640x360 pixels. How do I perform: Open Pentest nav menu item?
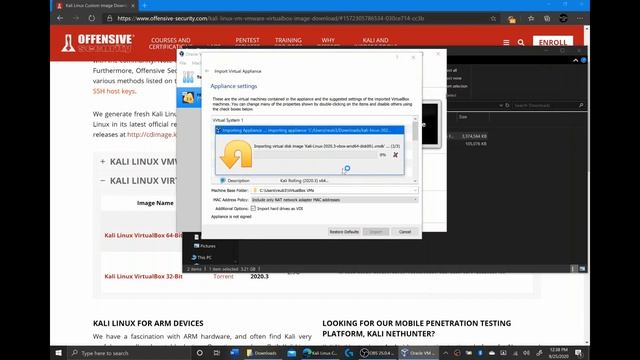(247, 41)
